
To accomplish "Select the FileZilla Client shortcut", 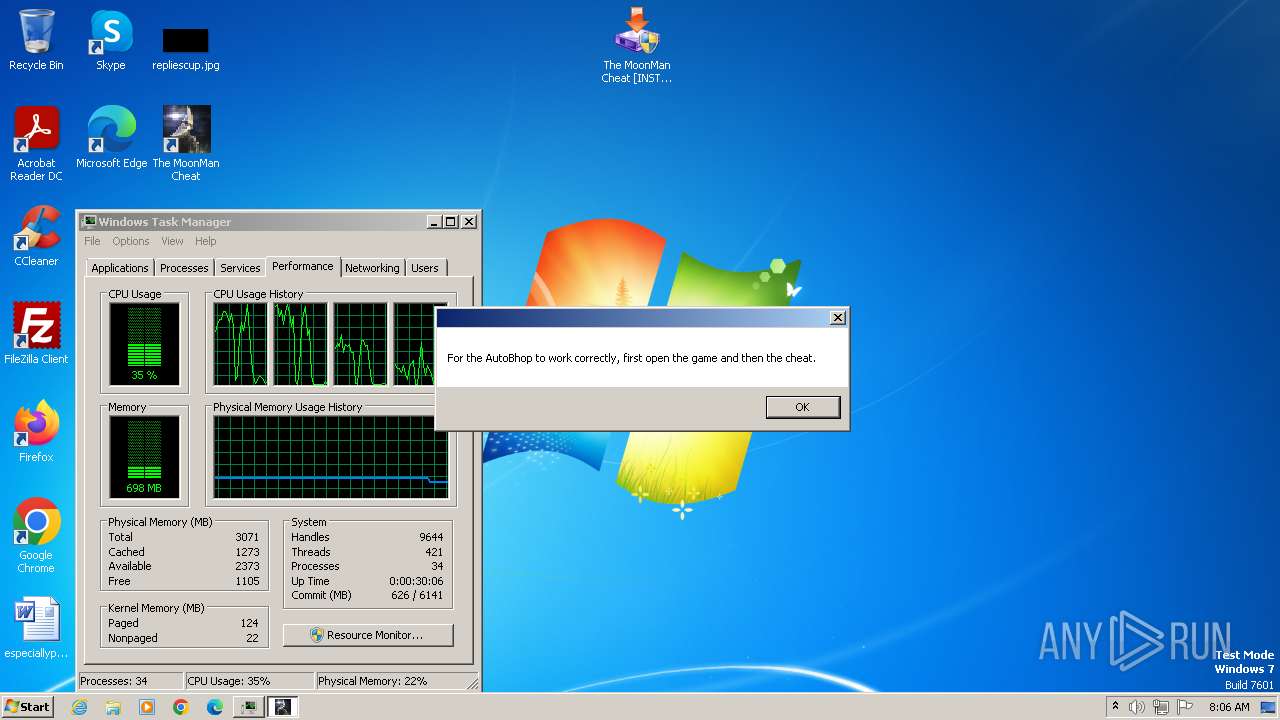I will point(36,334).
